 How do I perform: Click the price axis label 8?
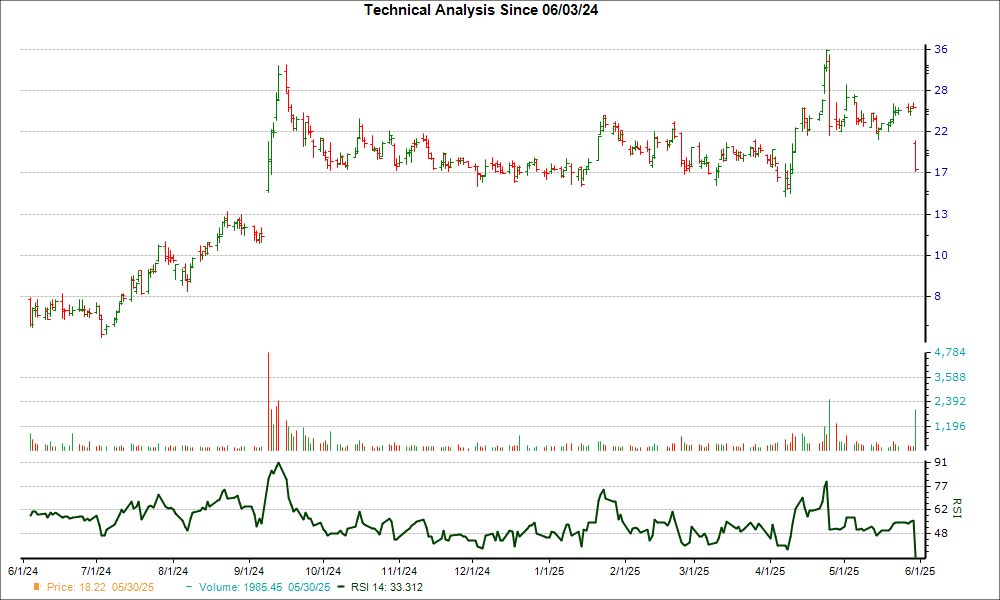pyautogui.click(x=938, y=296)
